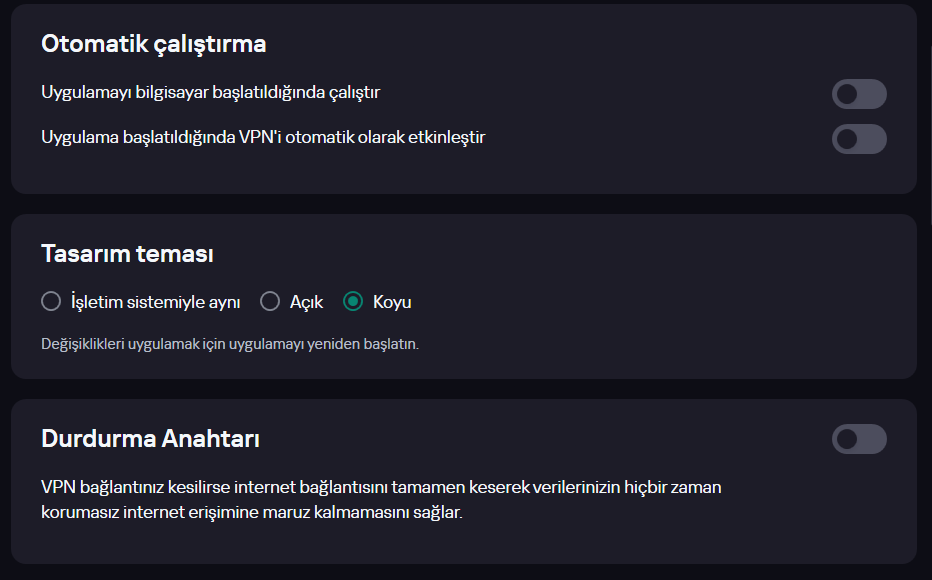
Task: Click the "Açık" theme label text
Action: (306, 302)
